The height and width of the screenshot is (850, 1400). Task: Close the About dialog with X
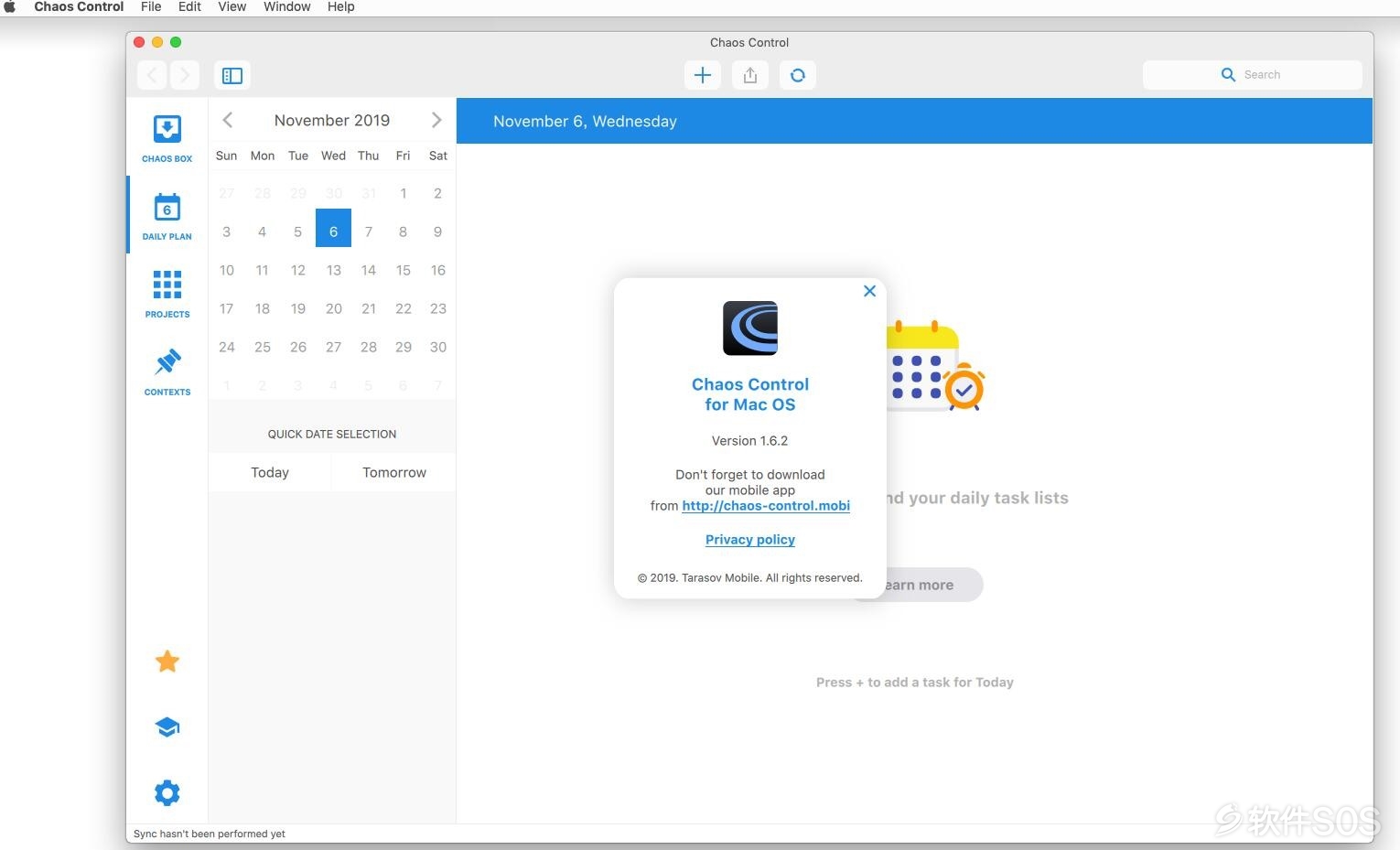click(x=869, y=291)
